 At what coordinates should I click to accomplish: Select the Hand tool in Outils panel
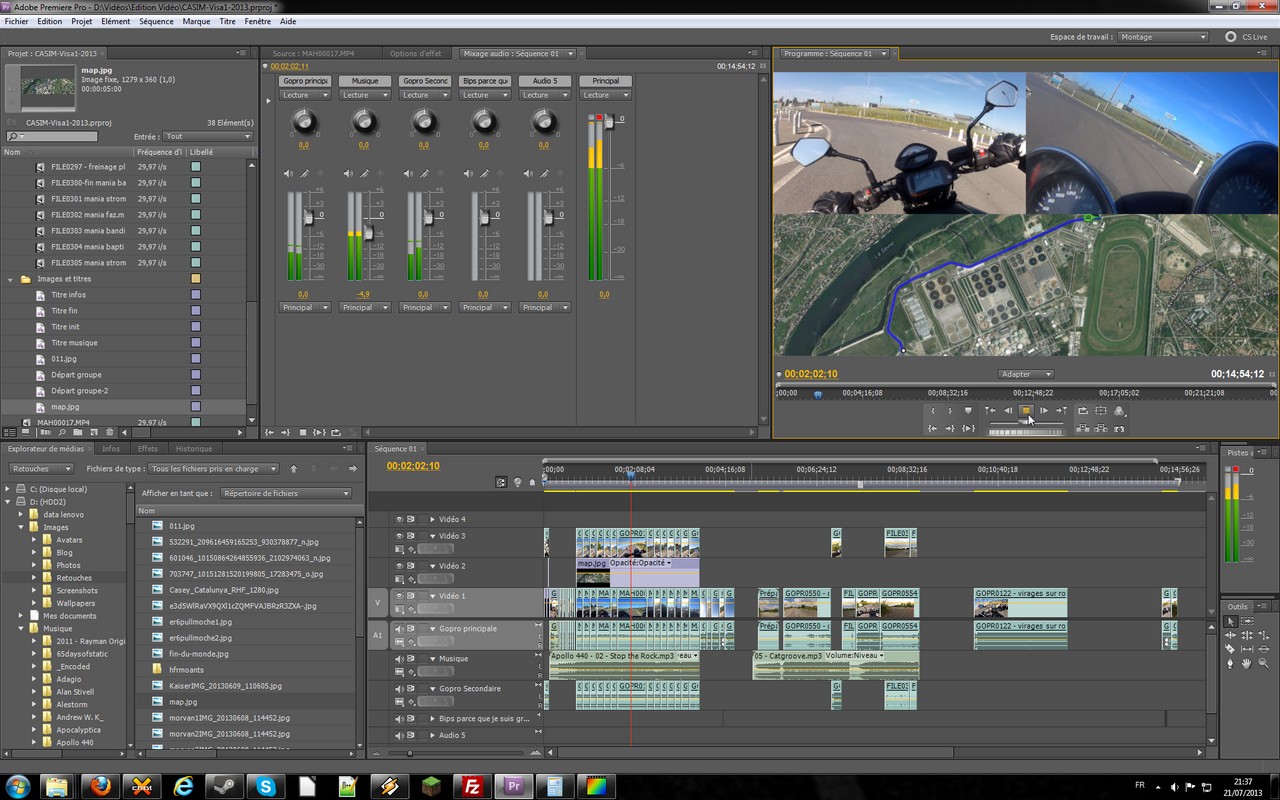coord(1247,663)
